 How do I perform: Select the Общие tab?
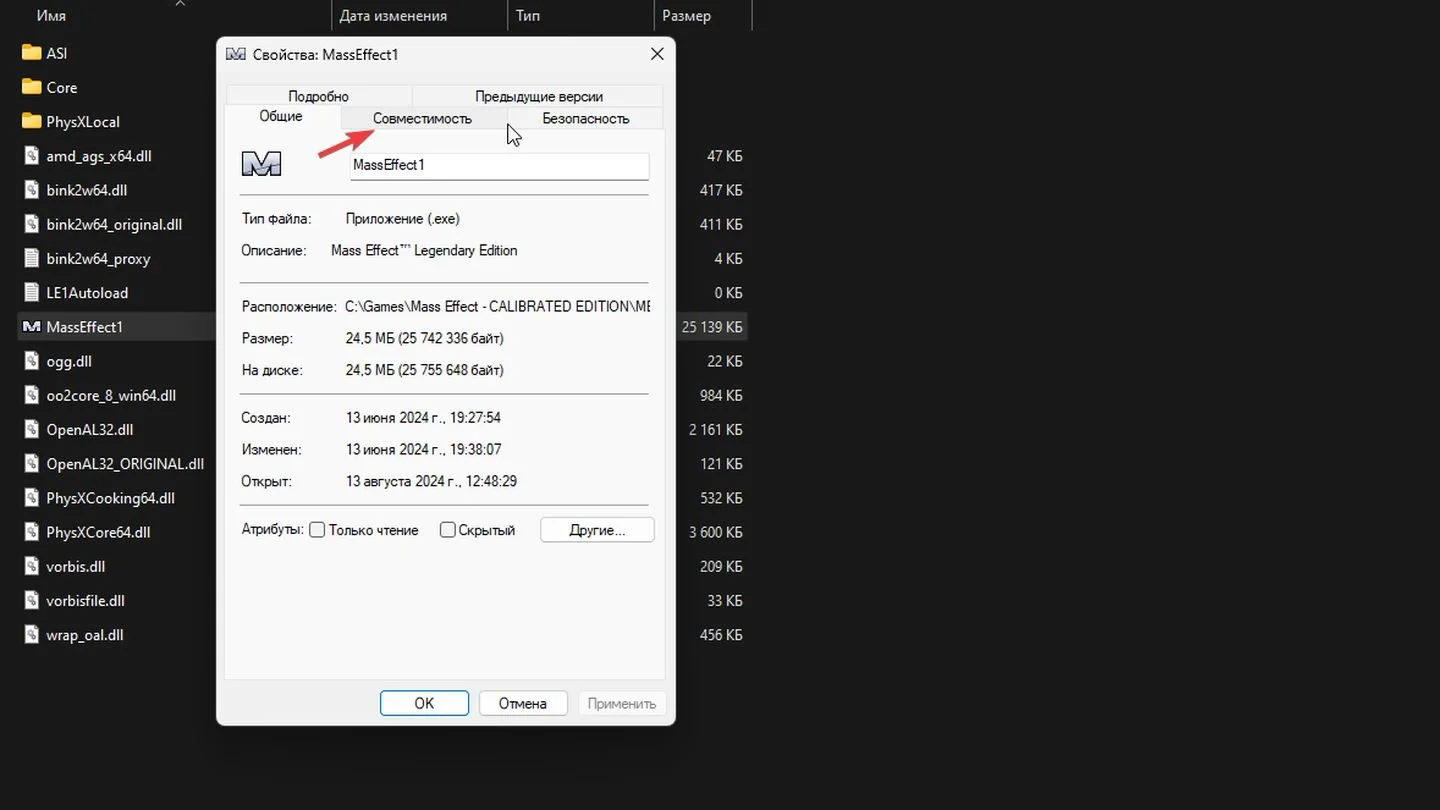click(281, 116)
